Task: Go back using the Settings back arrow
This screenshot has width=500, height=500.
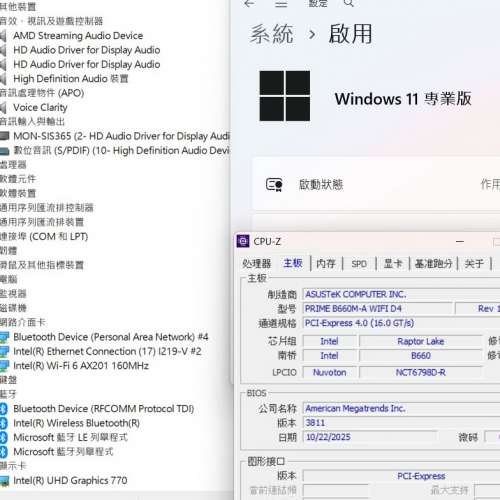Action: pos(249,3)
